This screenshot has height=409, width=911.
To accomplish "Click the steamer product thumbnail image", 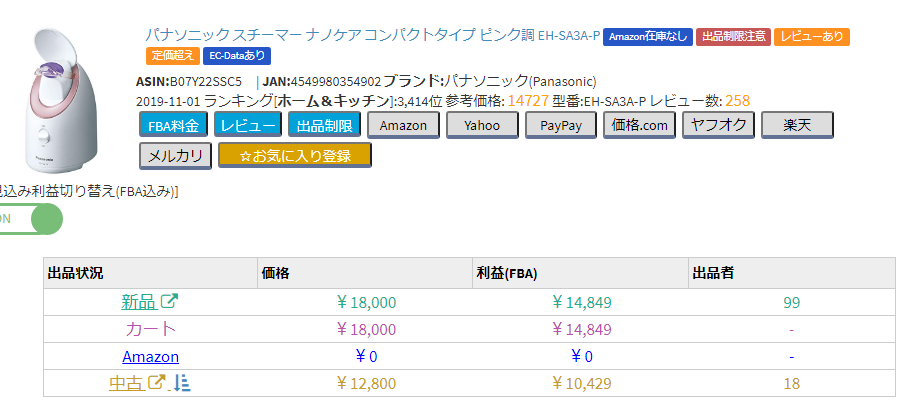I will (62, 101).
